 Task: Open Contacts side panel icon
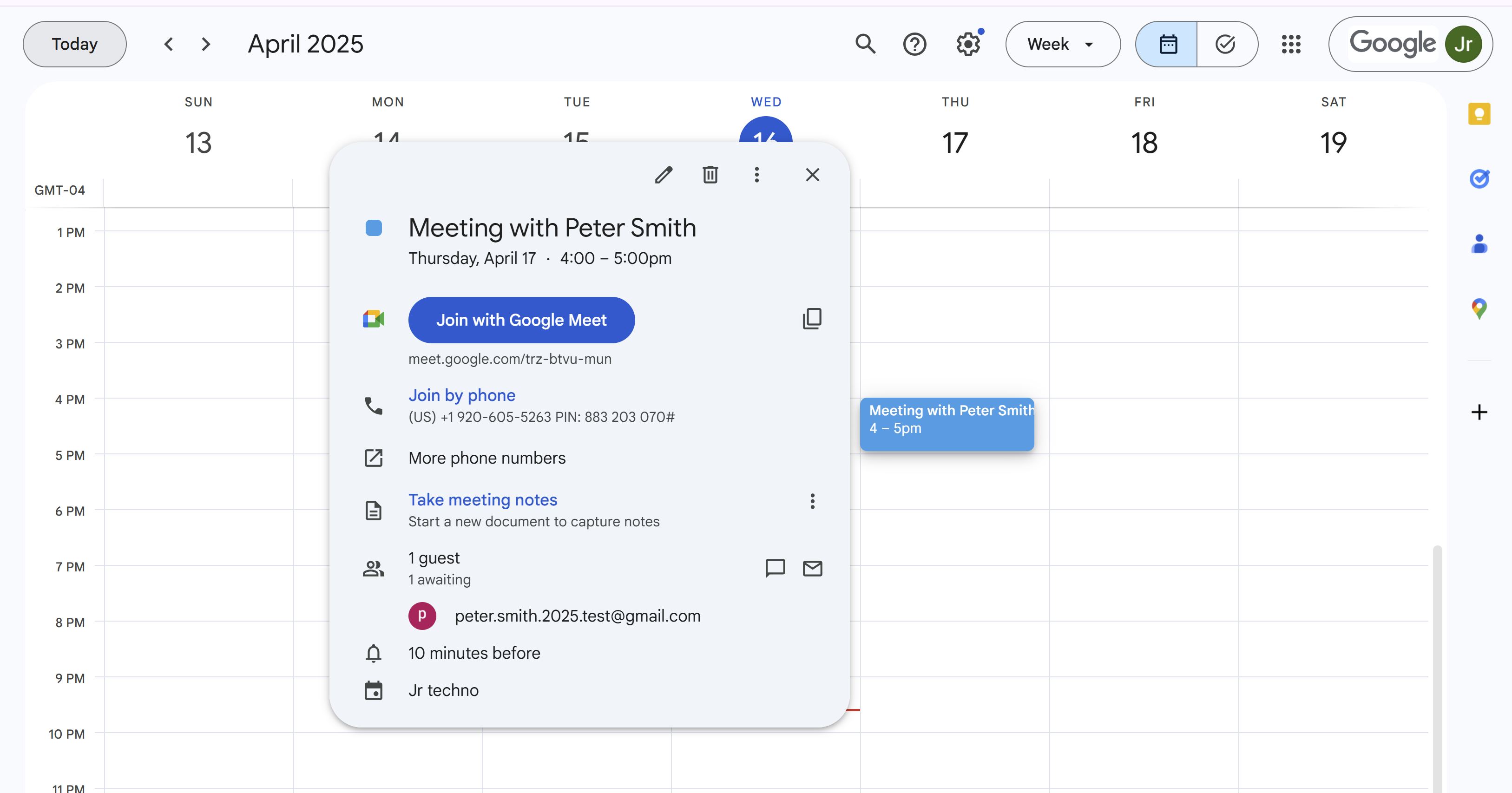1479,243
